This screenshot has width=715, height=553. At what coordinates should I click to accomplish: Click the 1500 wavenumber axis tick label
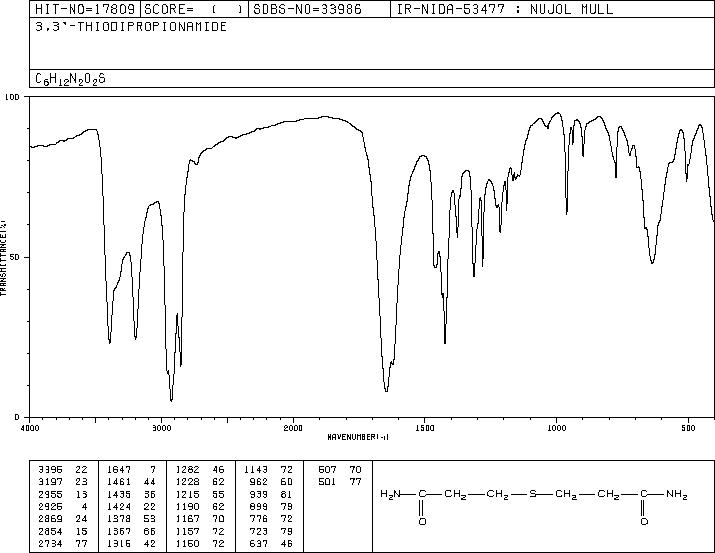[x=425, y=428]
